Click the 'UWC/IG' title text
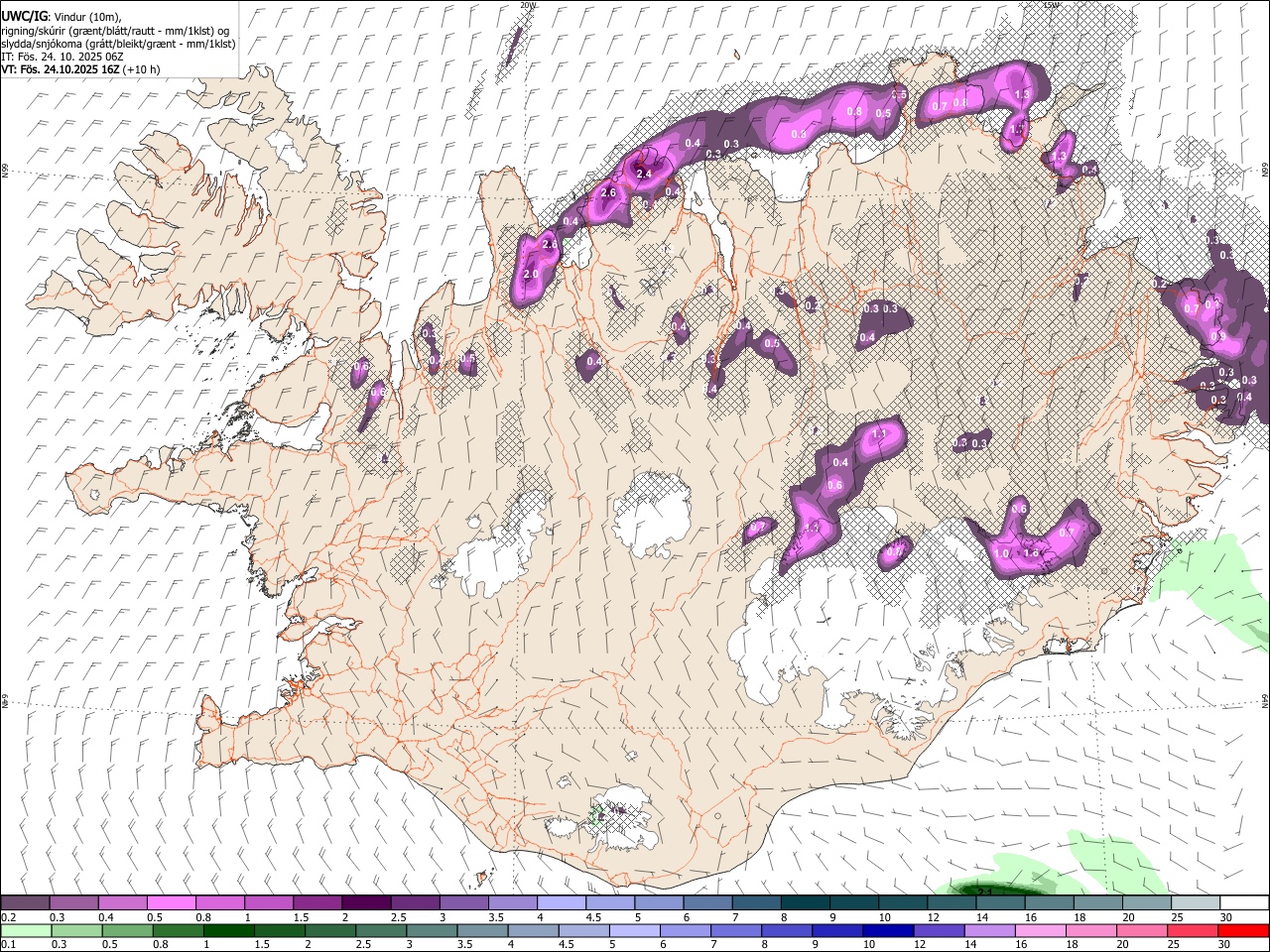Screen dimensions: 1270x952 [x=24, y=16]
